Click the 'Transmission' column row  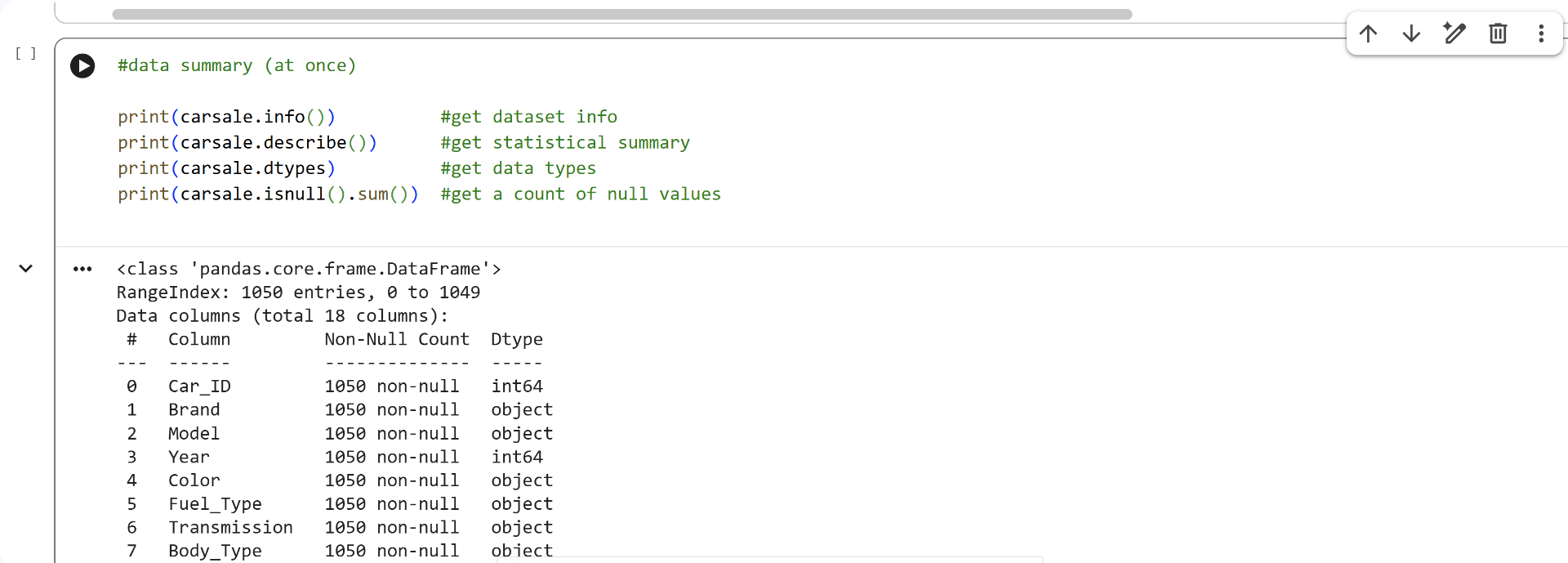pos(340,528)
